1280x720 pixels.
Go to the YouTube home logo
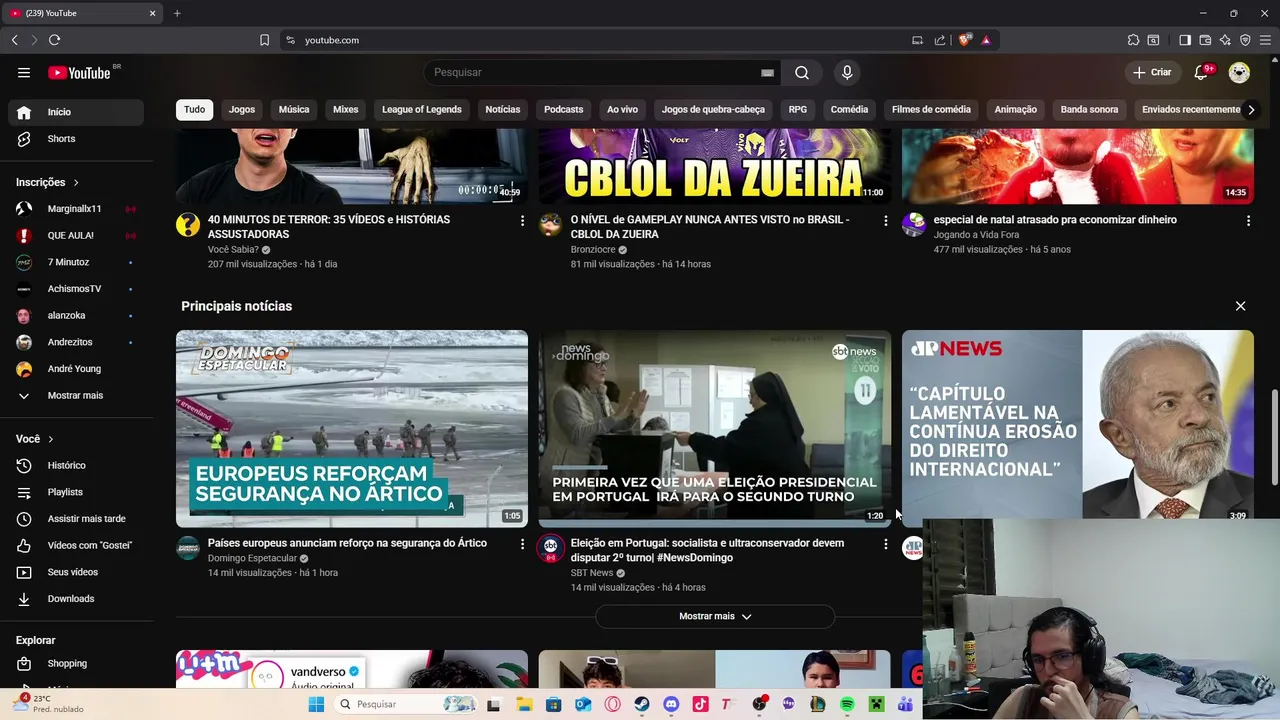[x=79, y=72]
